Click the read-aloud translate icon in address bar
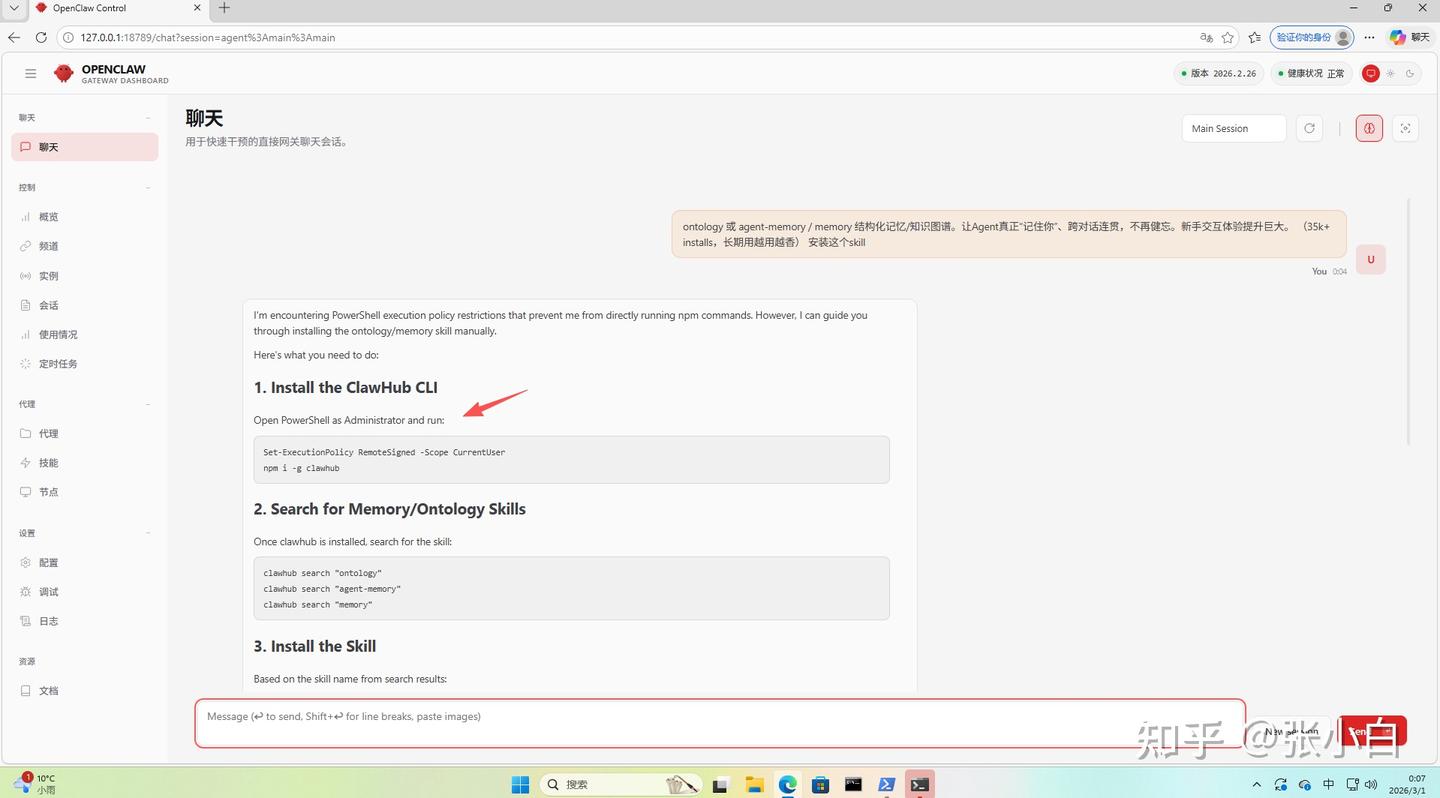This screenshot has height=798, width=1440. [x=1206, y=37]
